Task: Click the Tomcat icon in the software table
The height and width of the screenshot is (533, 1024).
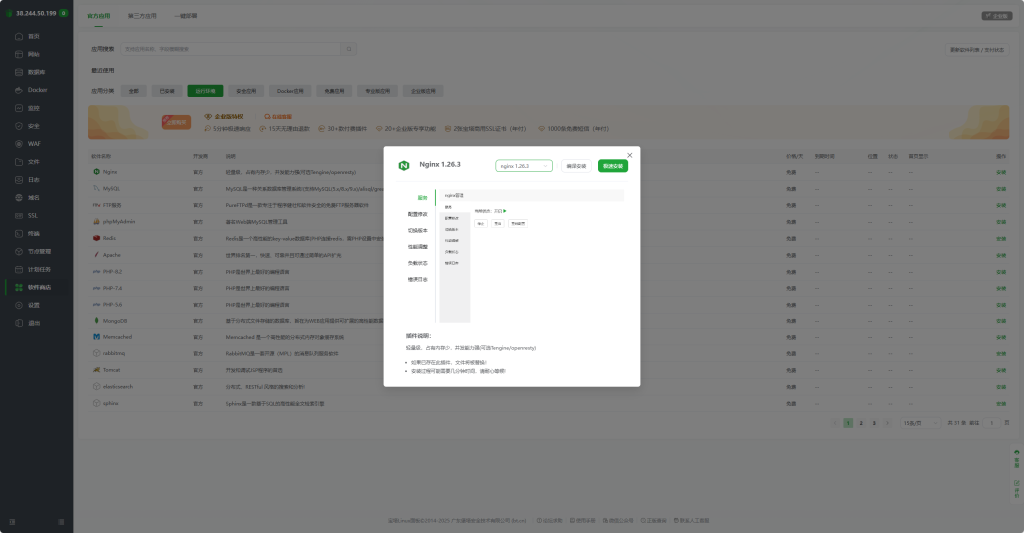Action: coord(97,370)
